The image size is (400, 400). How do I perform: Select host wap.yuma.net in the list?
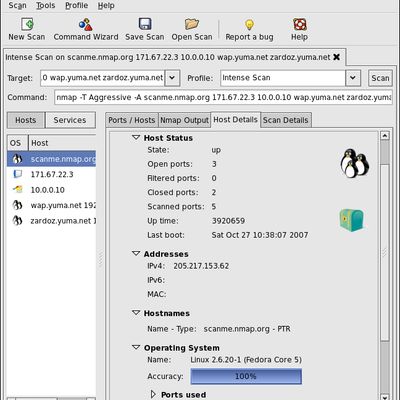(x=52, y=205)
